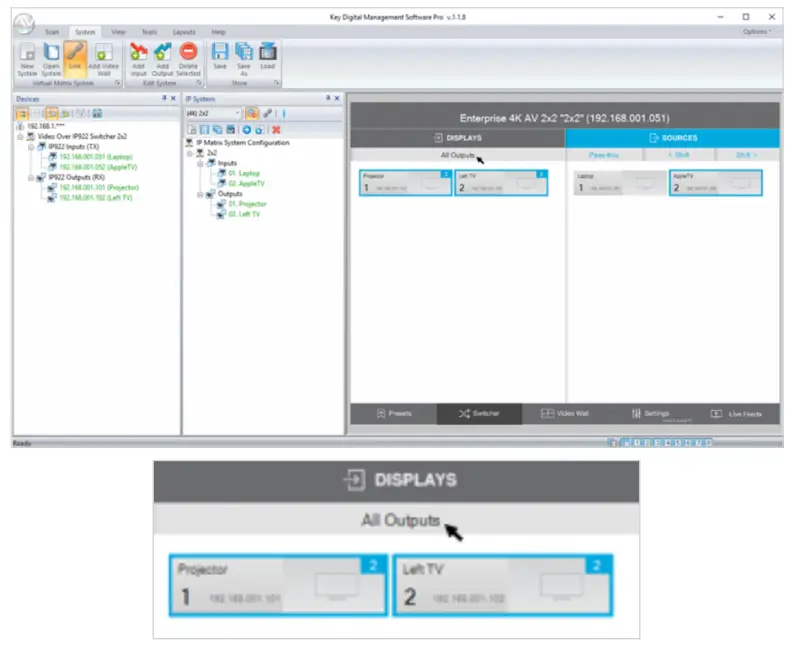This screenshot has height=645, width=796.
Task: Select 02. Left TV in IP System tree
Action: [x=244, y=214]
